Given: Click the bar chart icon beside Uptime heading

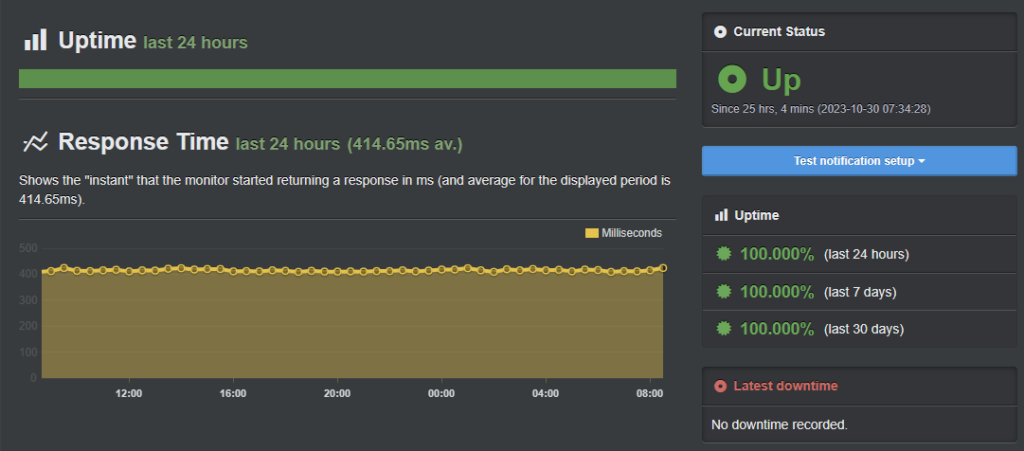Looking at the screenshot, I should (x=36, y=40).
